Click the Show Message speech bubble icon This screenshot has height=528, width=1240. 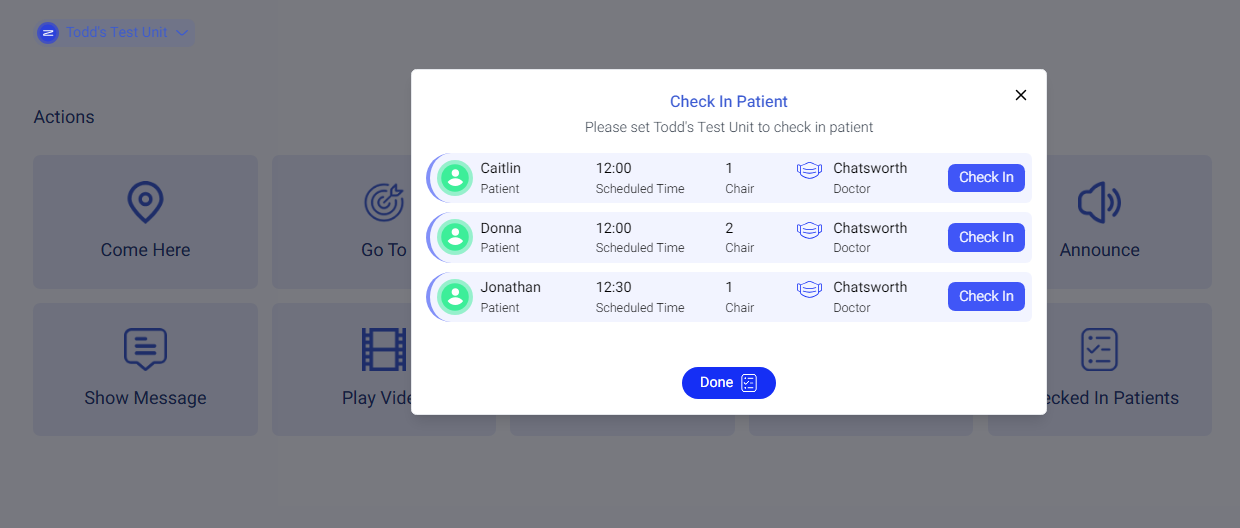pos(145,350)
